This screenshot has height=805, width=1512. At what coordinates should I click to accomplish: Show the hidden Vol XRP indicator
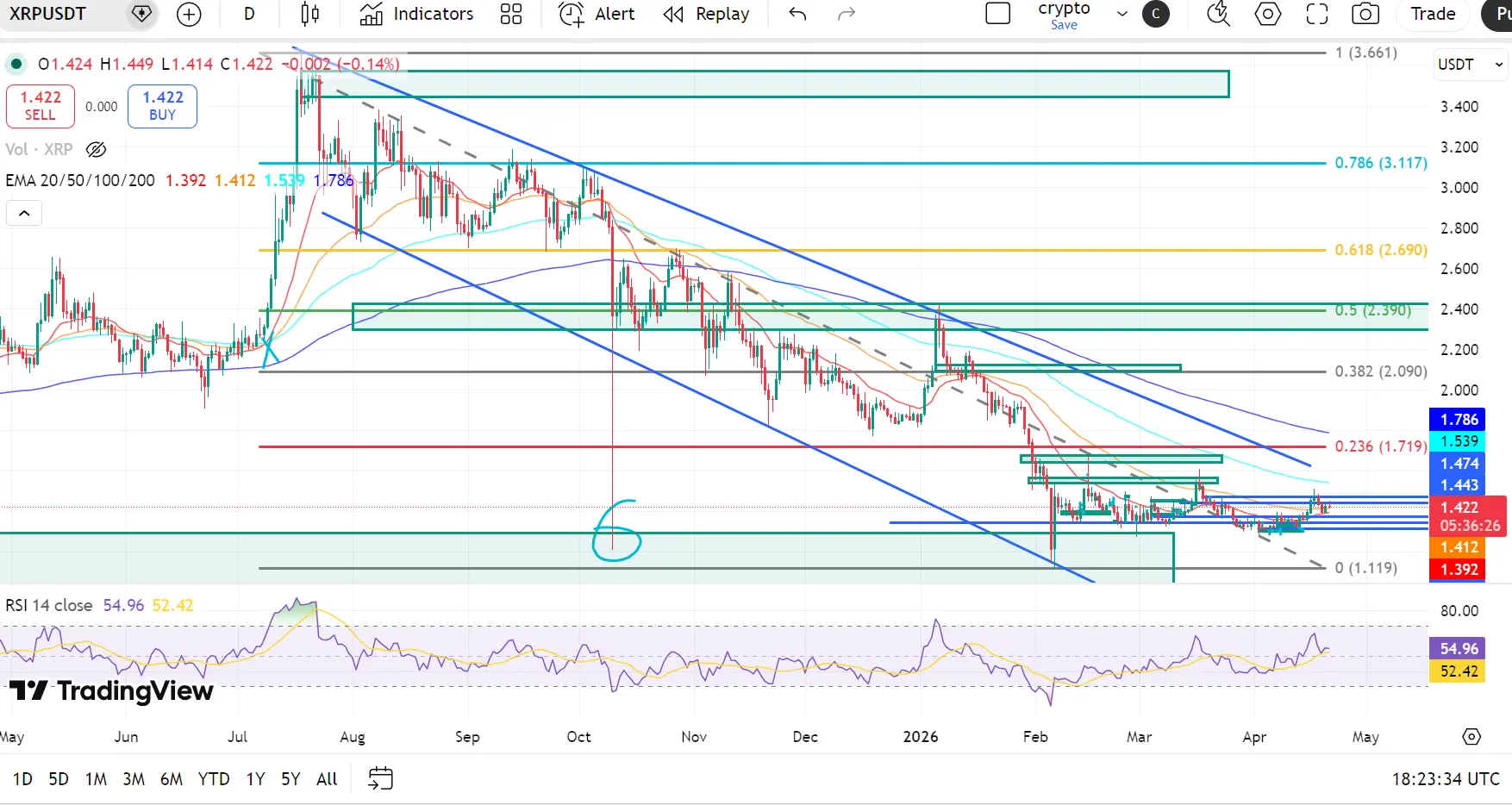[97, 149]
